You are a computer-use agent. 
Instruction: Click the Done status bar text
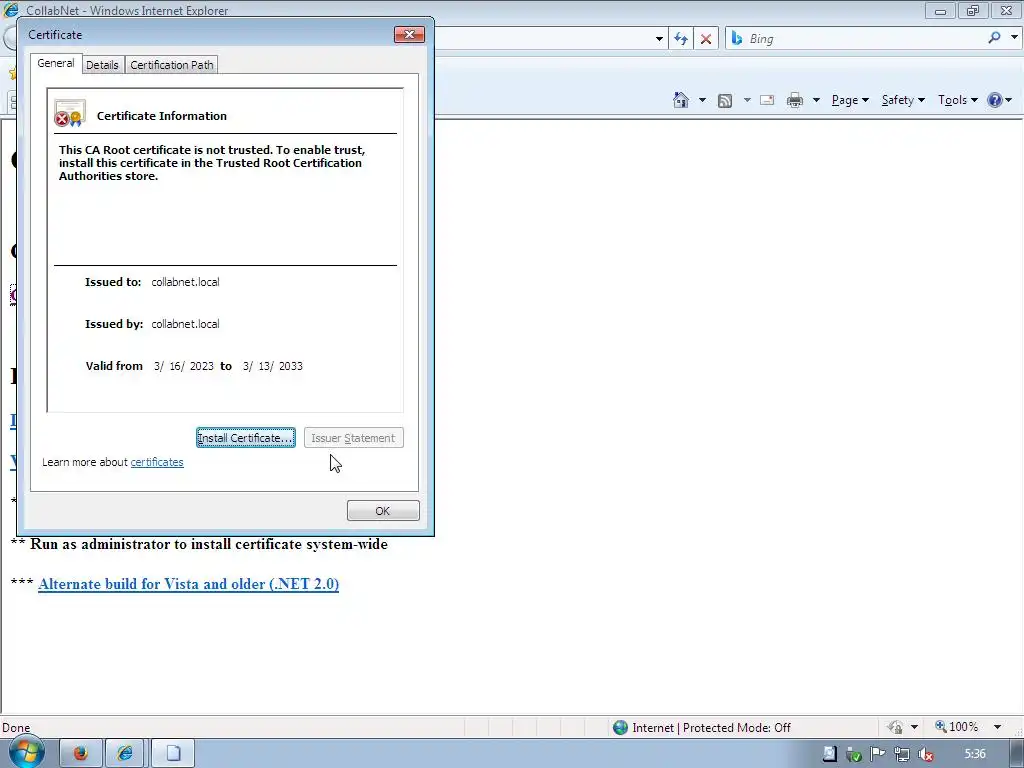tap(16, 728)
